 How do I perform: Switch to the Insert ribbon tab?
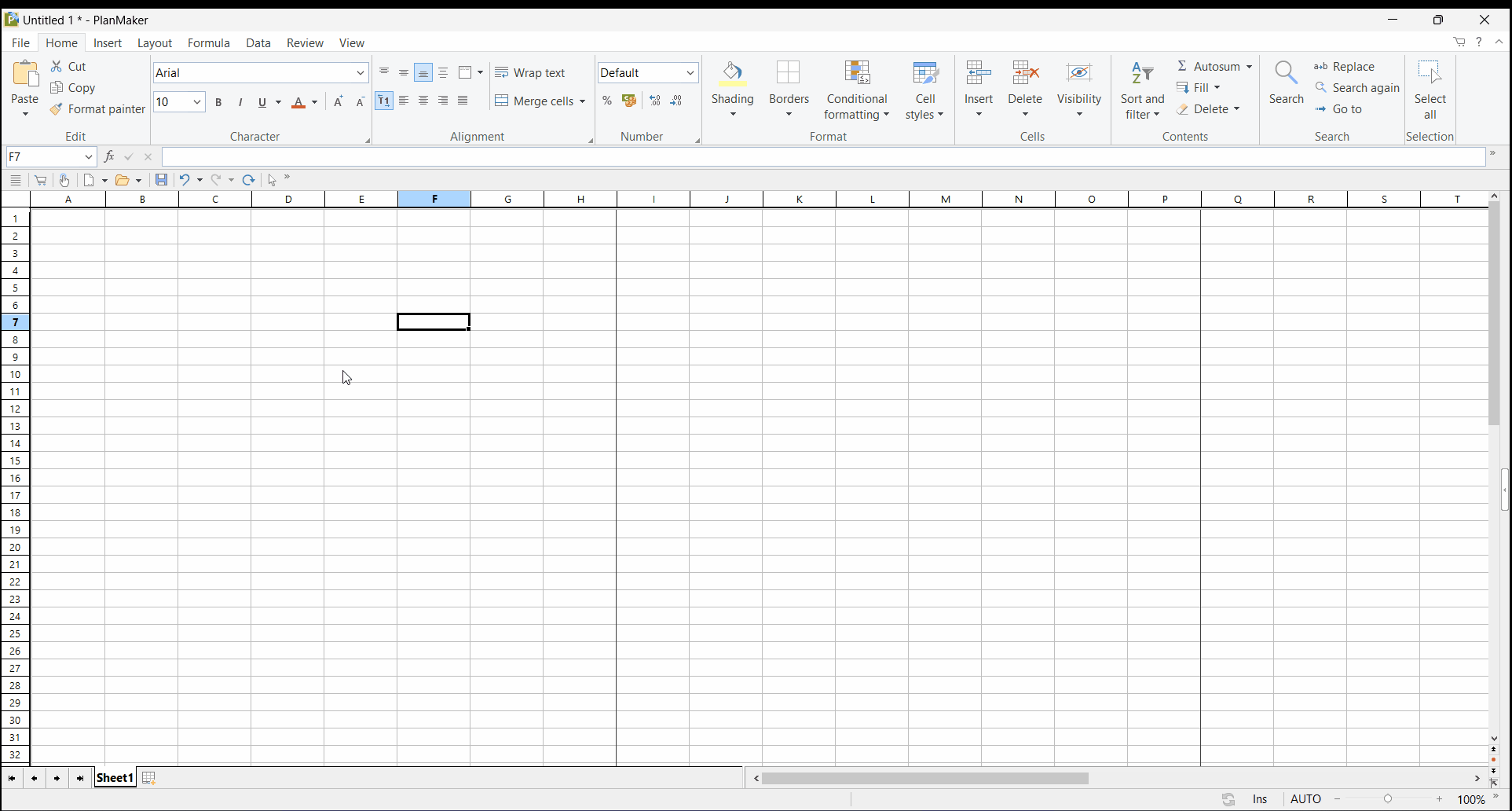(x=108, y=43)
